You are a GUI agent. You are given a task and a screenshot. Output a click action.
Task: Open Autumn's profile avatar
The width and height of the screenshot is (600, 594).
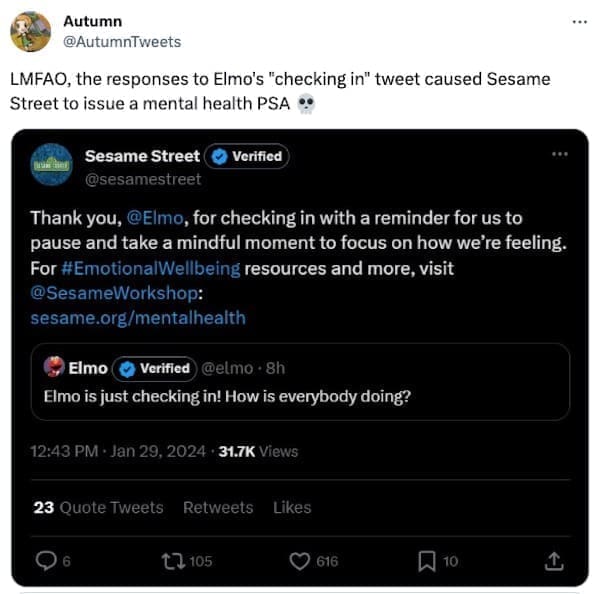coord(30,31)
